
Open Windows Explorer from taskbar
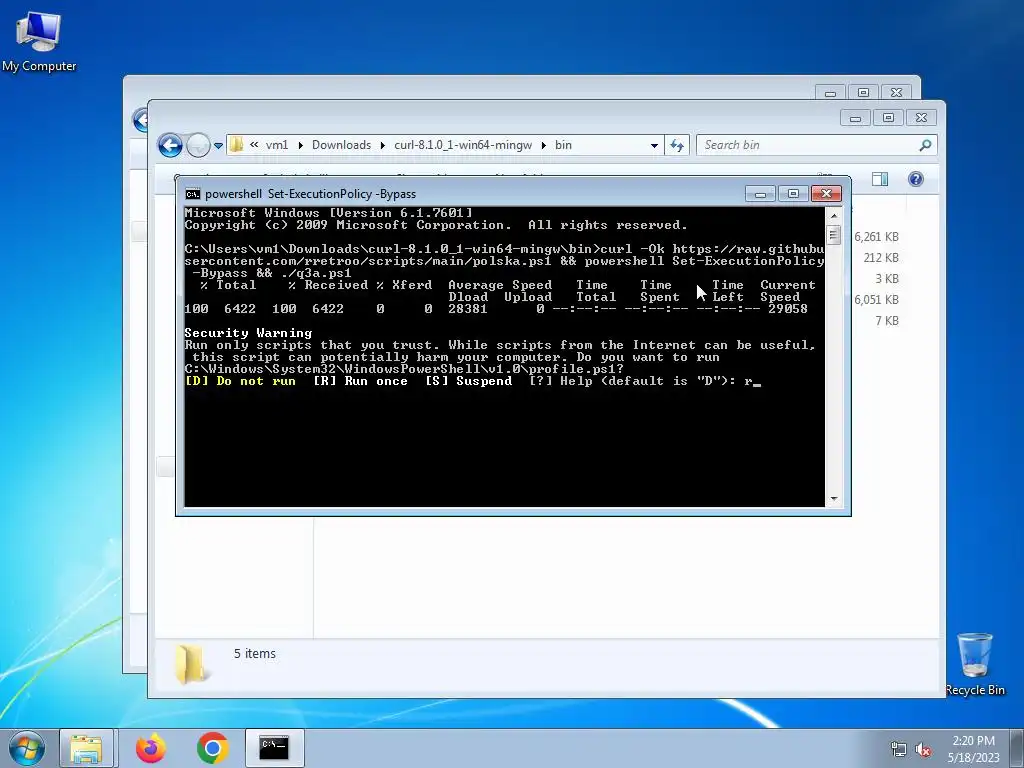86,748
